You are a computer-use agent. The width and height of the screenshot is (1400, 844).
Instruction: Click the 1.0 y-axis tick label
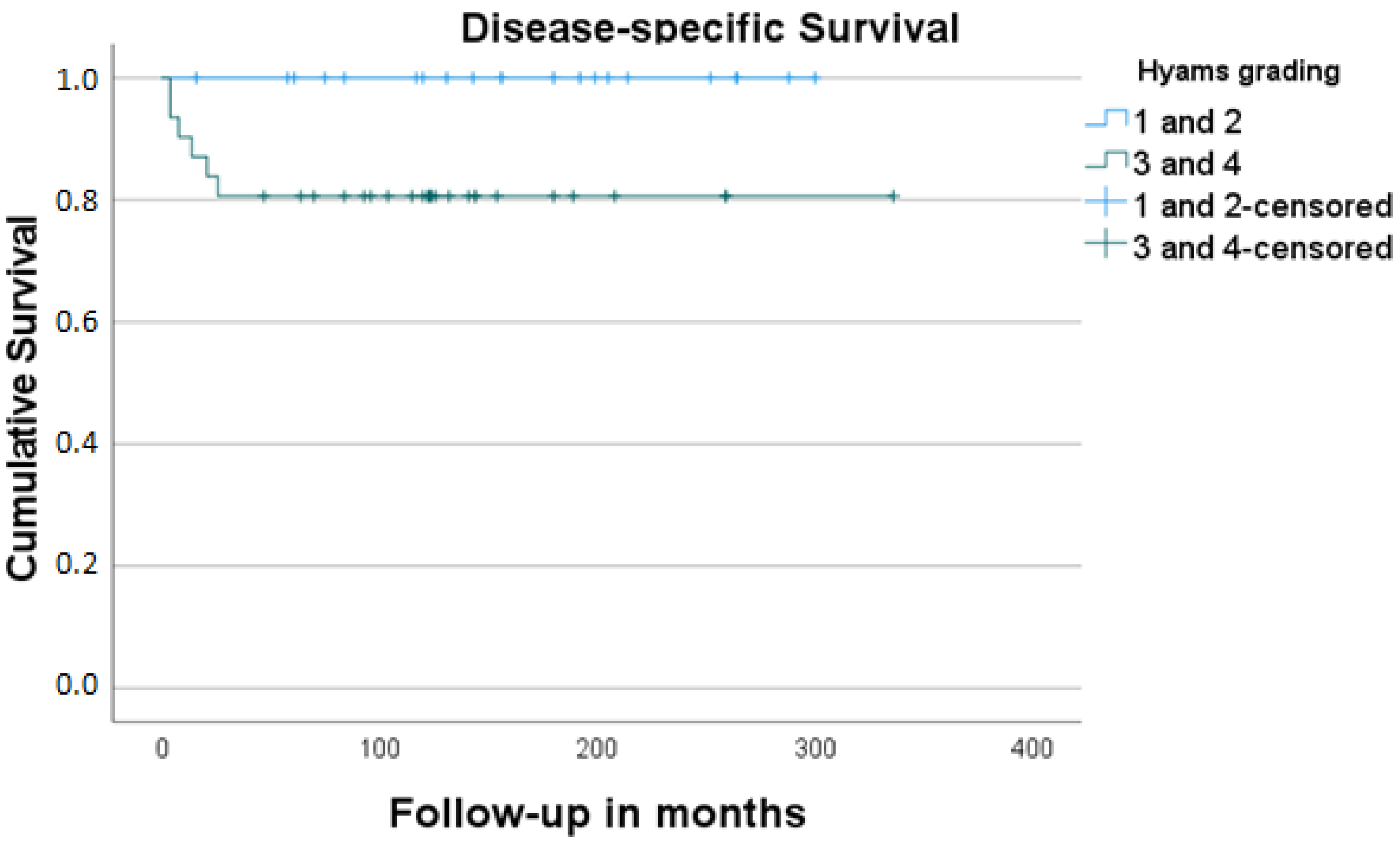[x=77, y=80]
